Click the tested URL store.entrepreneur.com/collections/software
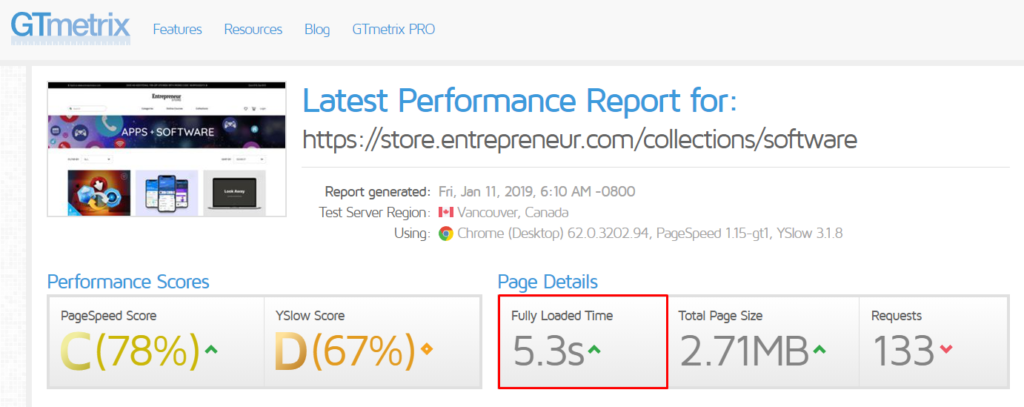 pos(579,138)
